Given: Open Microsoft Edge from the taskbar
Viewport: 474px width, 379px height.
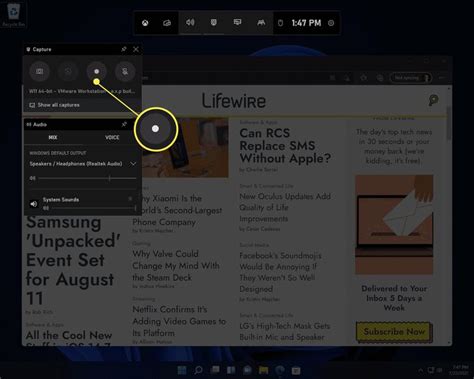Looking at the screenshot, I should point(280,370).
